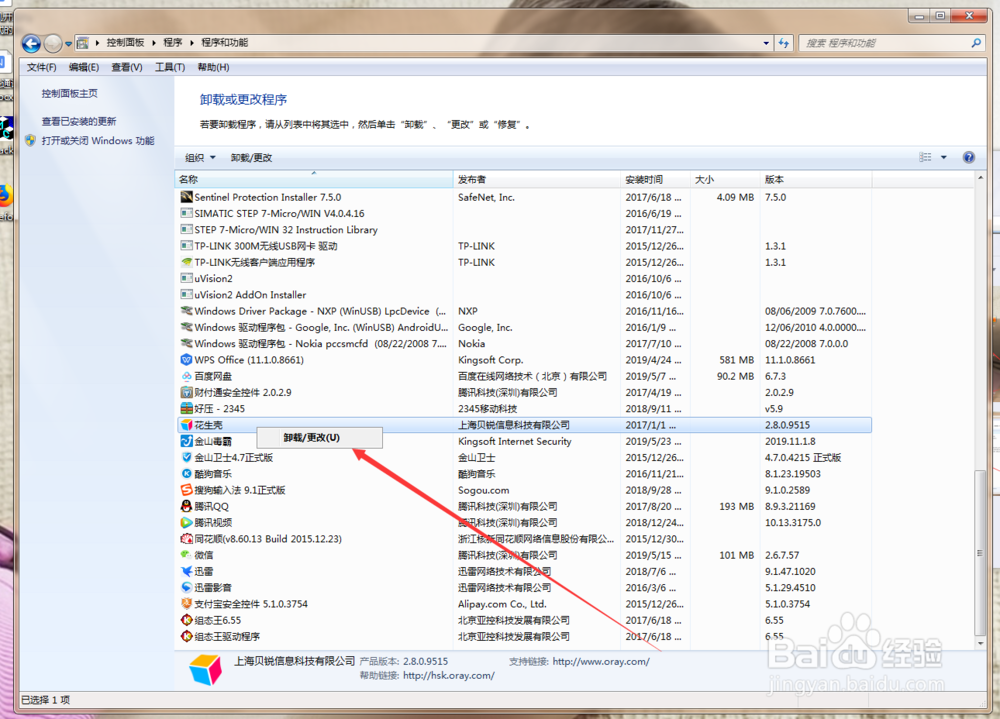Open 打开或关闭 Windows 功能 link
The image size is (1000, 719).
[x=98, y=140]
